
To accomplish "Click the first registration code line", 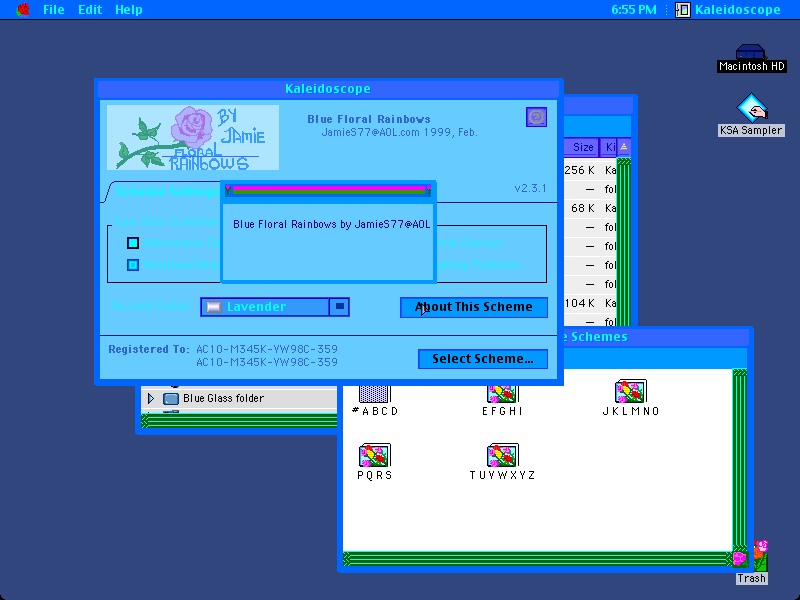I will pyautogui.click(x=267, y=349).
